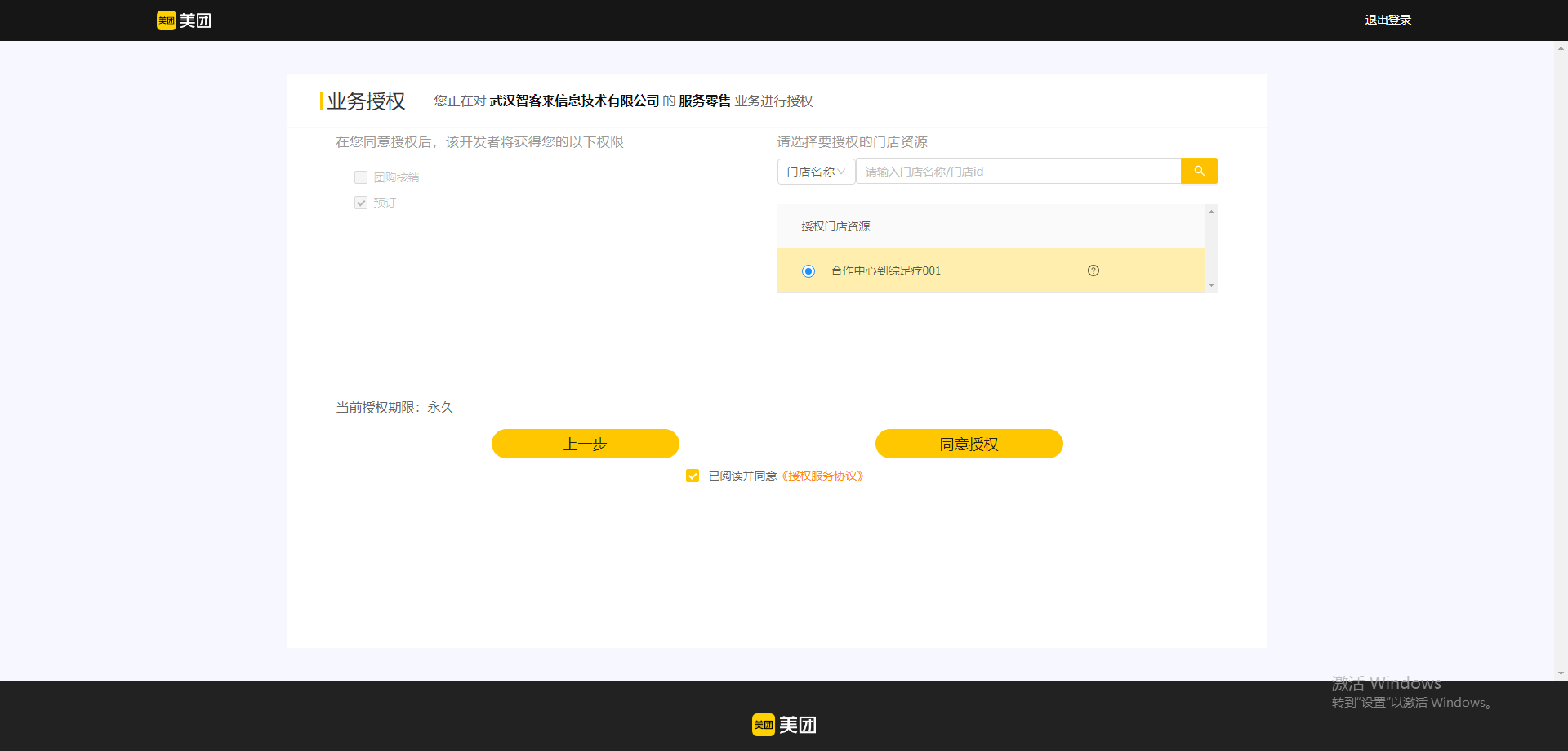
Task: Click the company name 武汉智客来信息技术有限公司
Action: [x=574, y=101]
